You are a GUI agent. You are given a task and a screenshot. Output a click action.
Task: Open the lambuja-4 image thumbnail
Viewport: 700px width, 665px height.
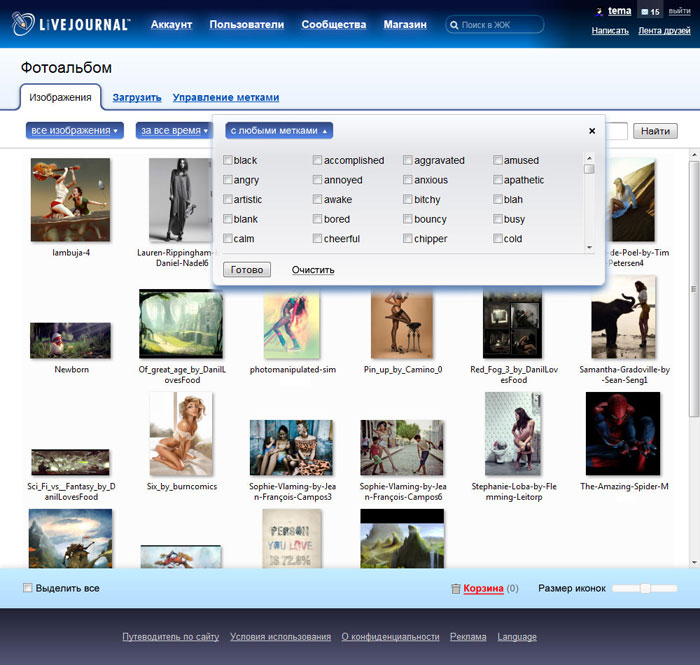click(70, 199)
